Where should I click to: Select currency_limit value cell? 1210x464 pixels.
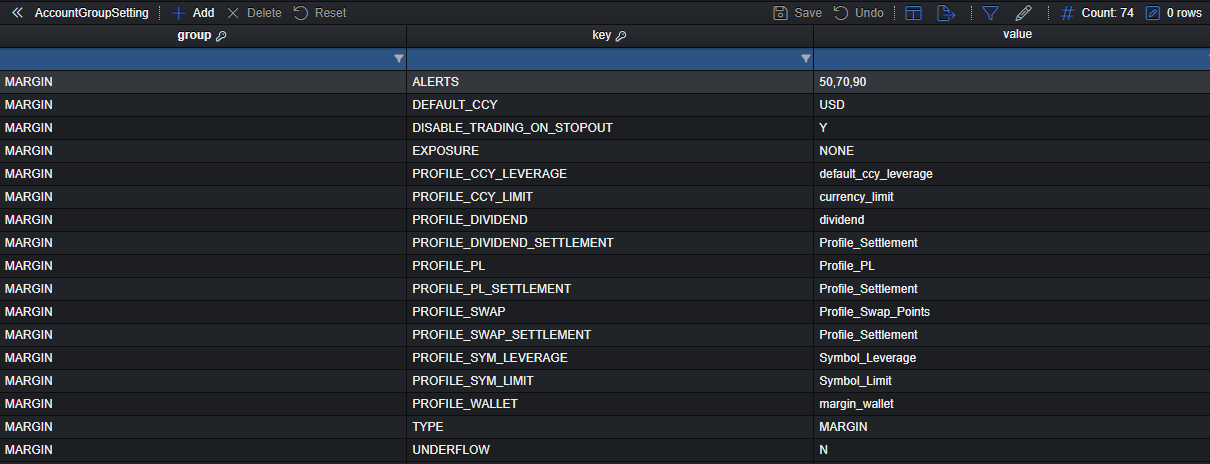[1012, 197]
